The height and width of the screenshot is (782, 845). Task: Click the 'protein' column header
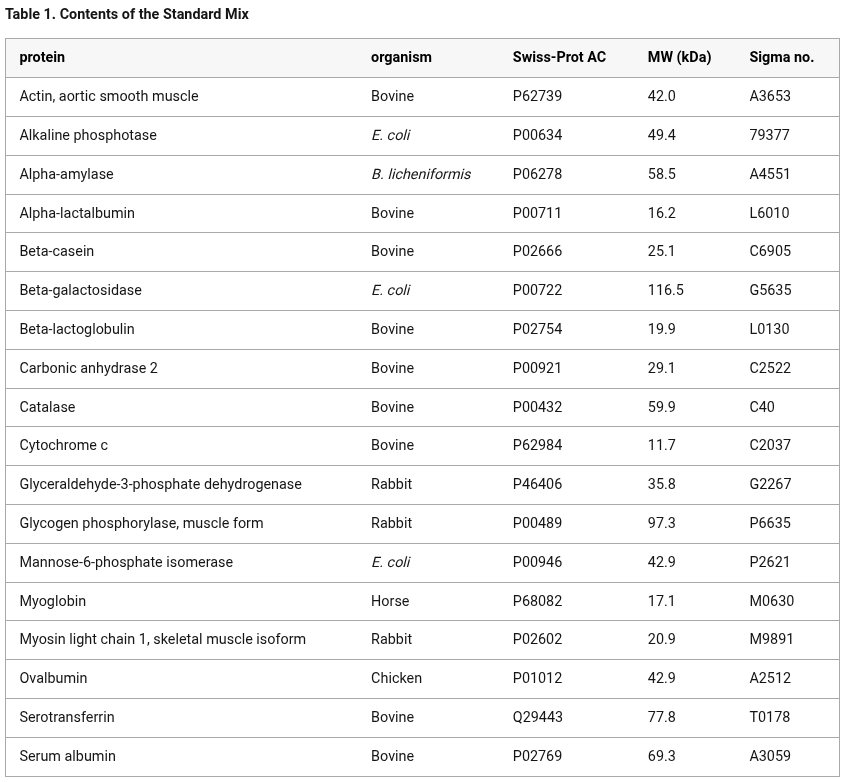[x=42, y=57]
